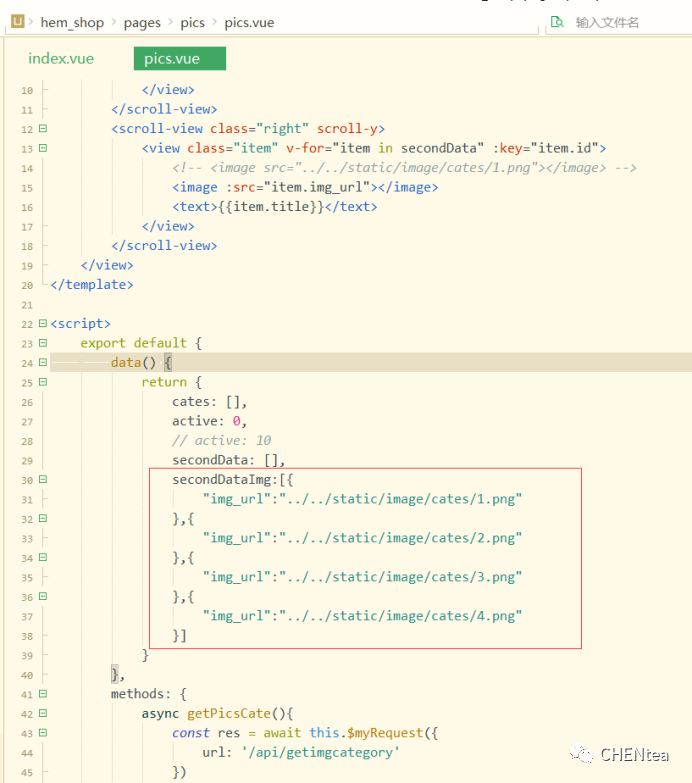Click the project folder icon in breadcrumb
This screenshot has width=692, height=783.
point(17,22)
